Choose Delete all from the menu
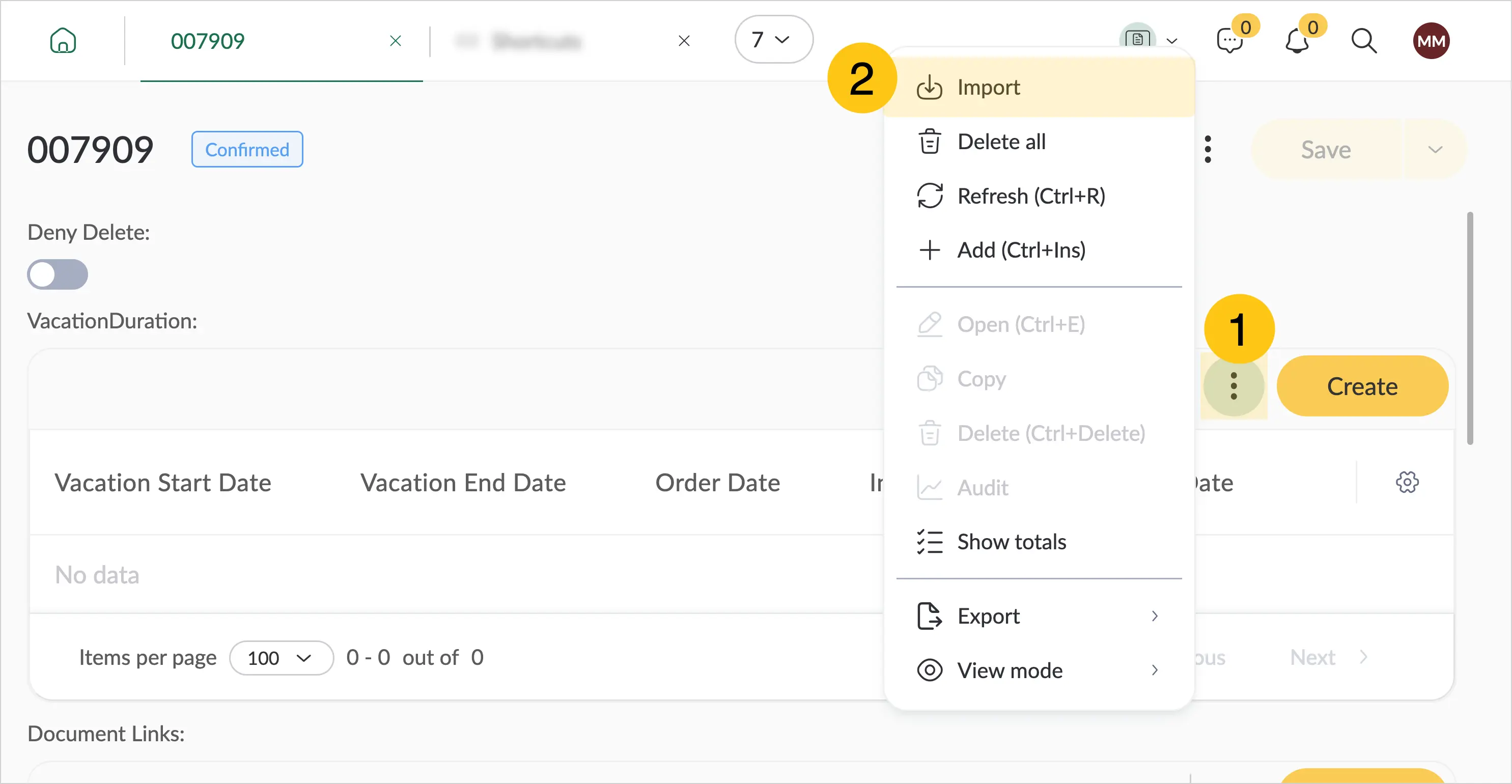 [1039, 142]
